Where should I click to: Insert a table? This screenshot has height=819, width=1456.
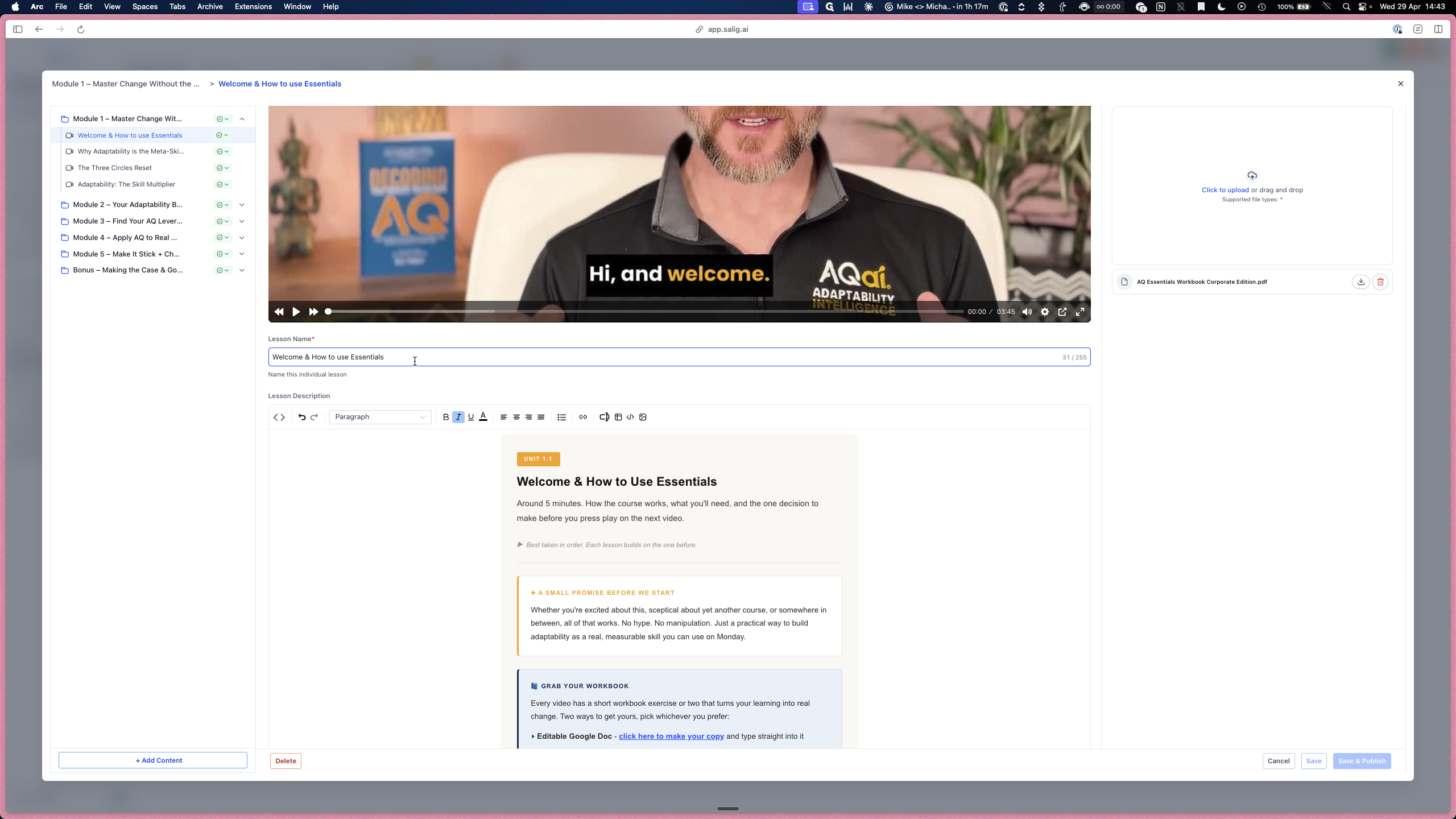click(x=618, y=417)
